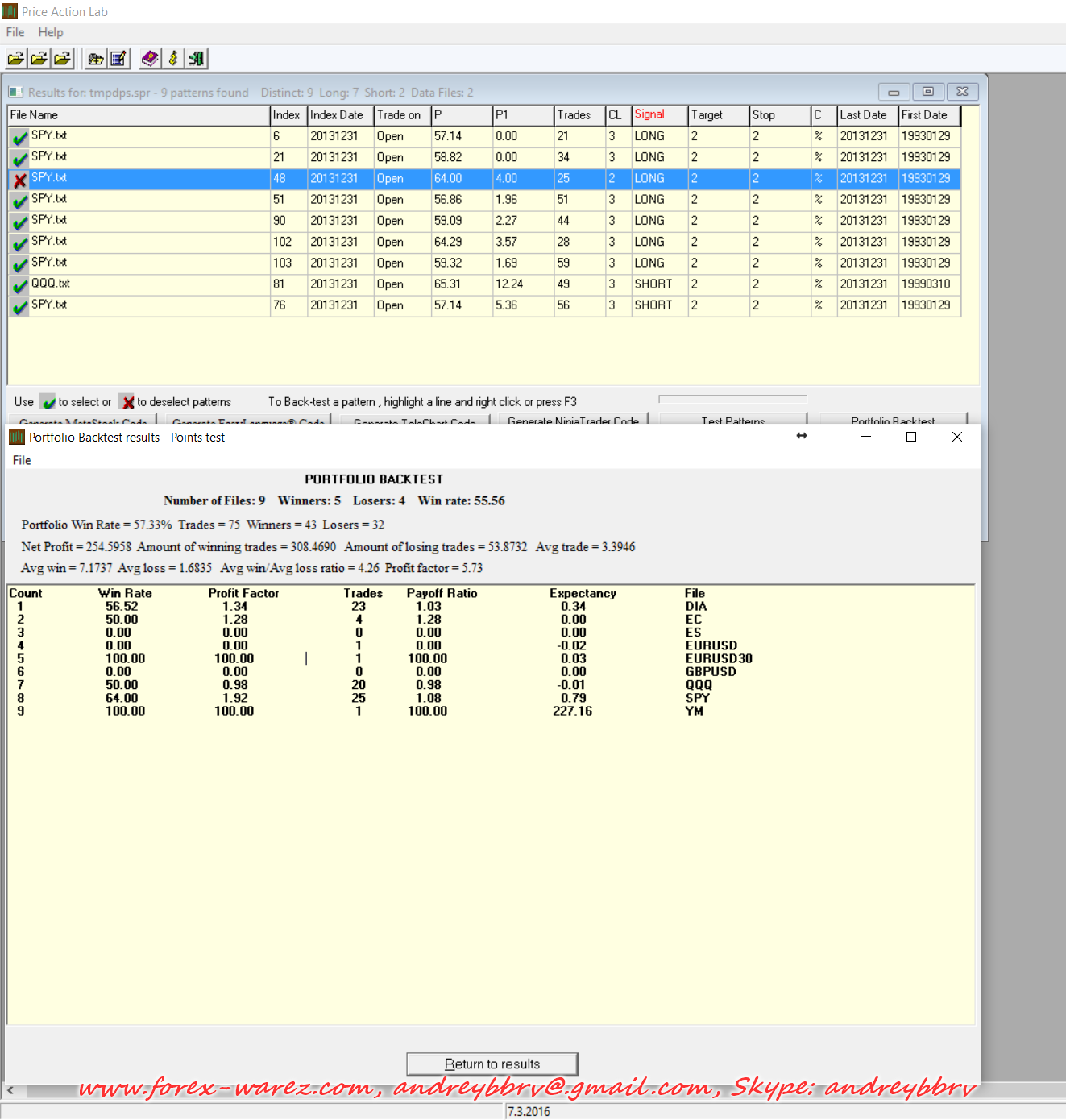Click the double-arrow icon in Portfolio Backtest title bar
Viewport: 1066px width, 1120px height.
pos(801,436)
